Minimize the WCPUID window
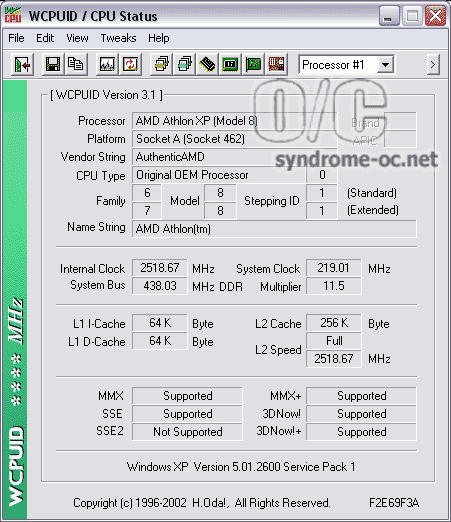This screenshot has width=451, height=522. 389,16
